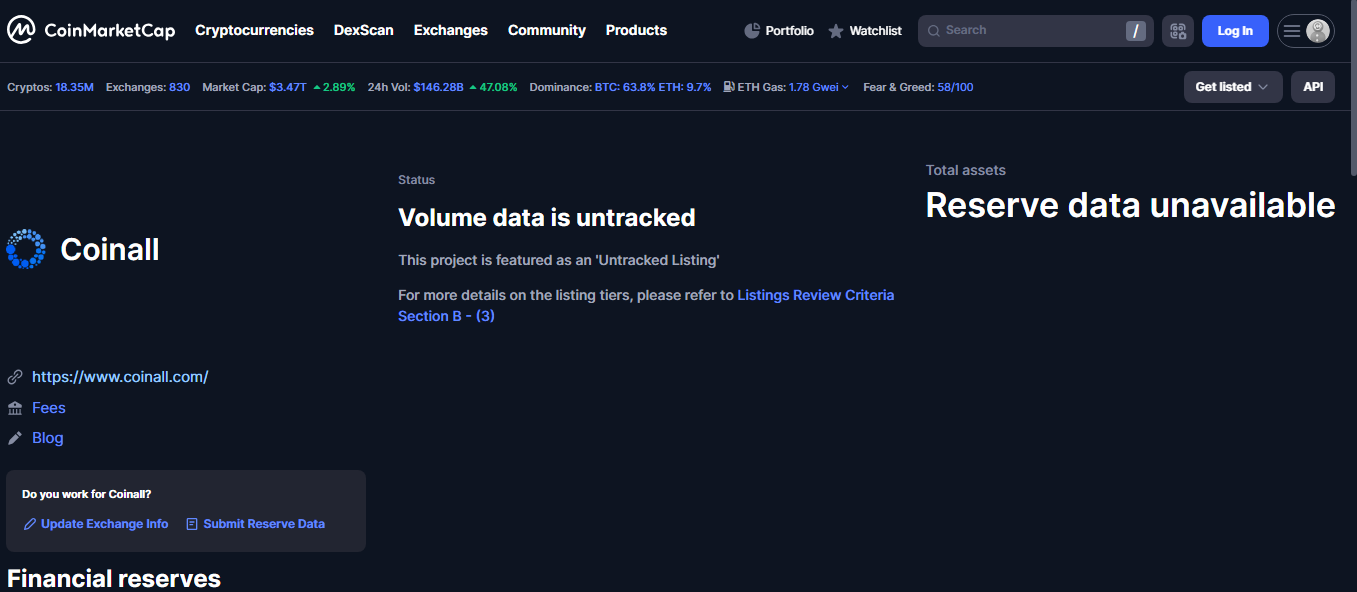
Task: Click Exchanges count 830
Action: 179,87
